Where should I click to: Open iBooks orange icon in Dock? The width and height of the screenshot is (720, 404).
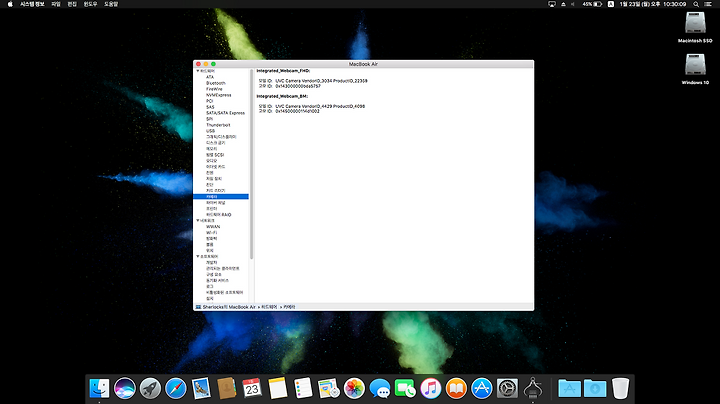point(456,388)
